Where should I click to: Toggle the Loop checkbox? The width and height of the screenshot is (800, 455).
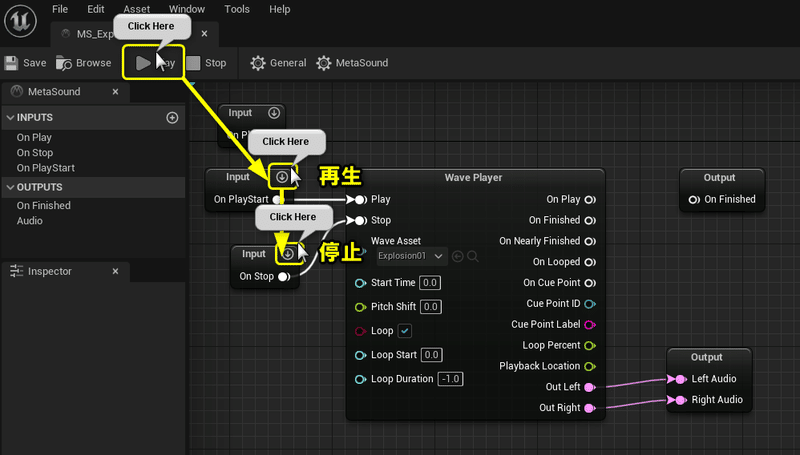(x=405, y=331)
